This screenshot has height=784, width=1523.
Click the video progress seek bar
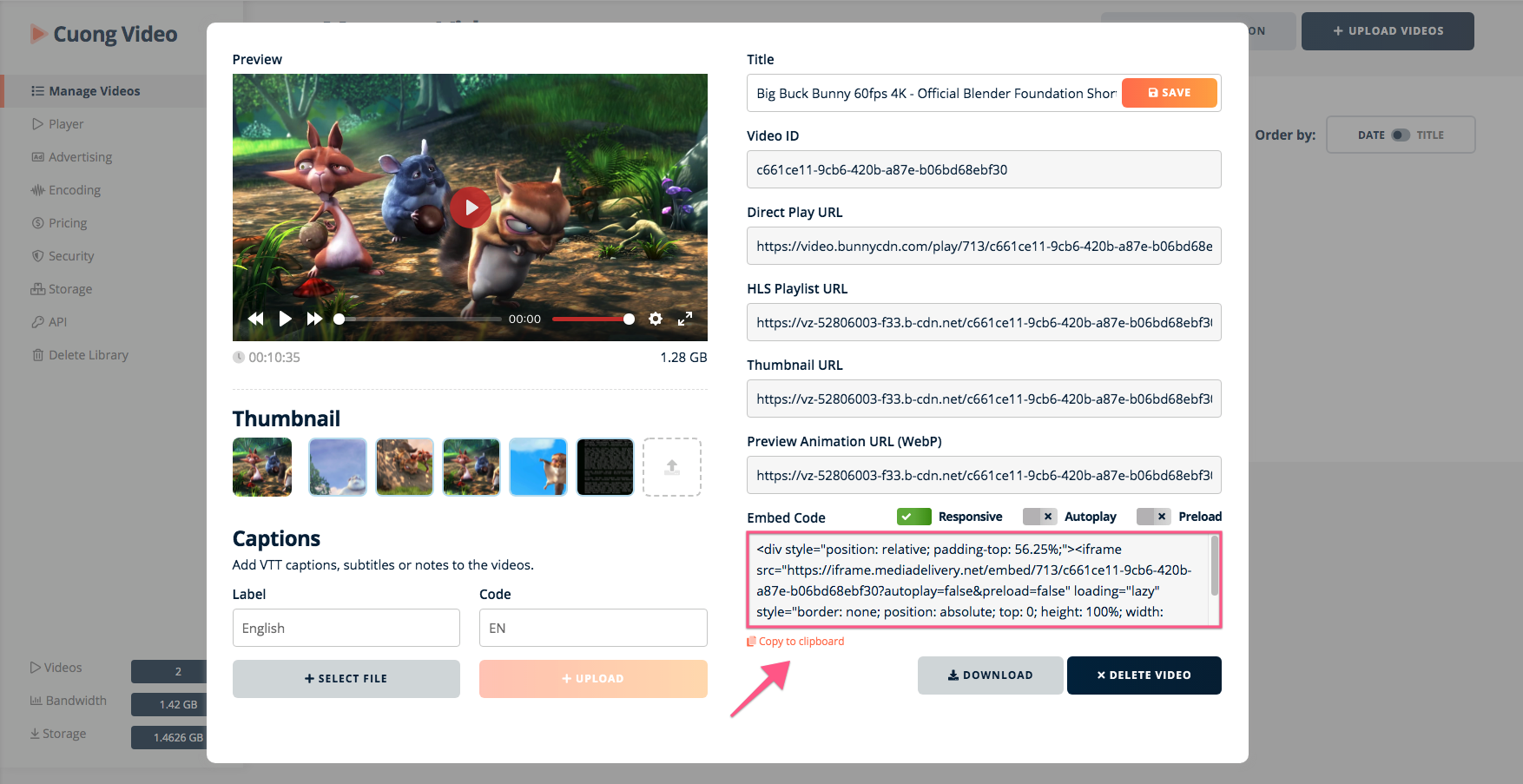[419, 319]
